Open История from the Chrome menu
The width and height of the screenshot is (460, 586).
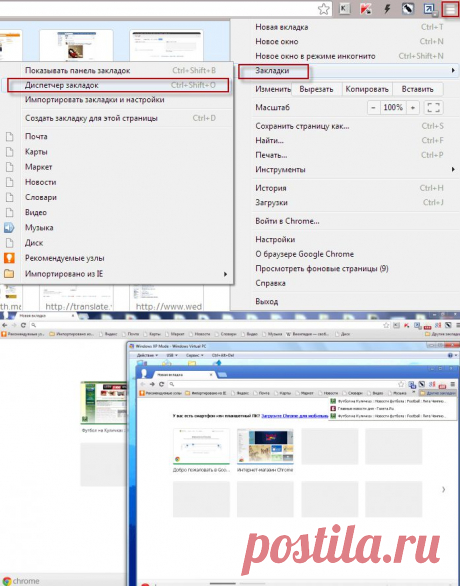coord(271,188)
